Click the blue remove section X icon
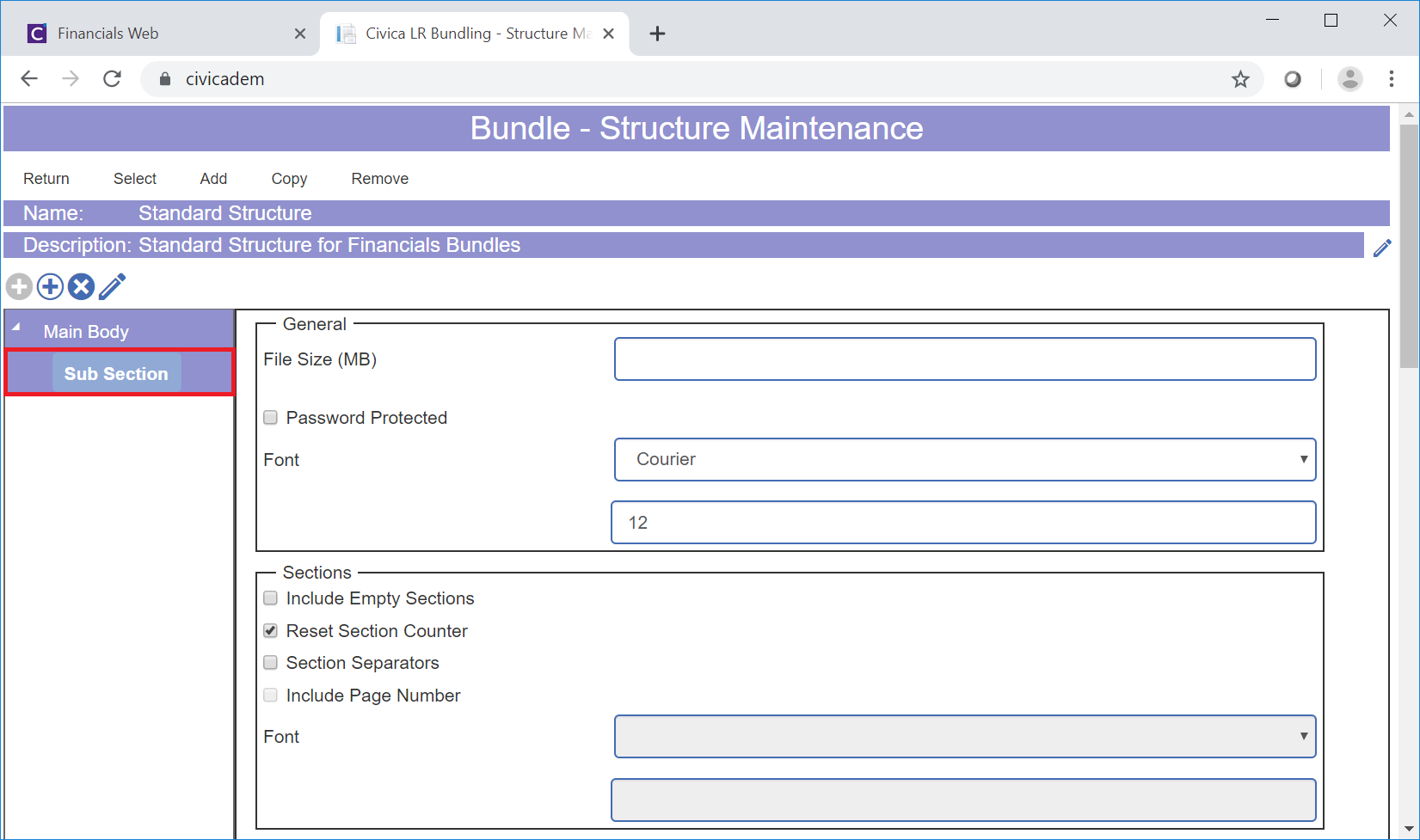The width and height of the screenshot is (1420, 840). [81, 286]
